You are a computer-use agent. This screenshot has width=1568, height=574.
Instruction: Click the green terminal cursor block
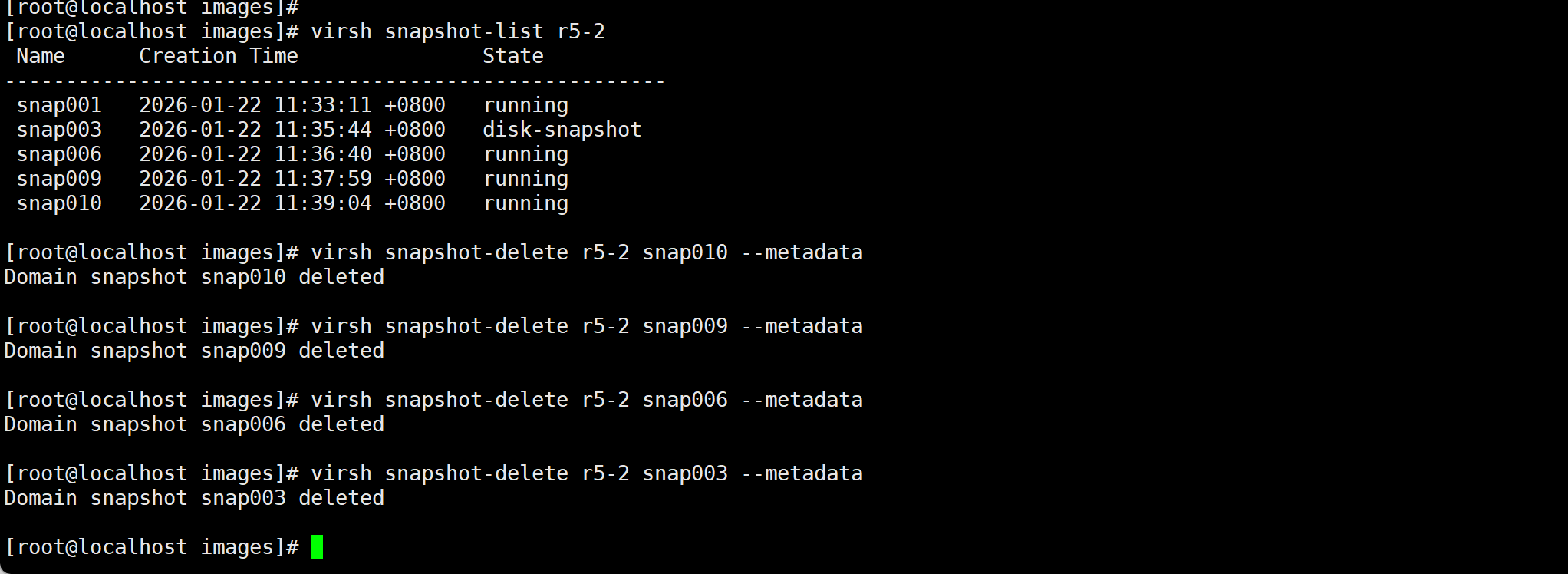click(x=317, y=547)
